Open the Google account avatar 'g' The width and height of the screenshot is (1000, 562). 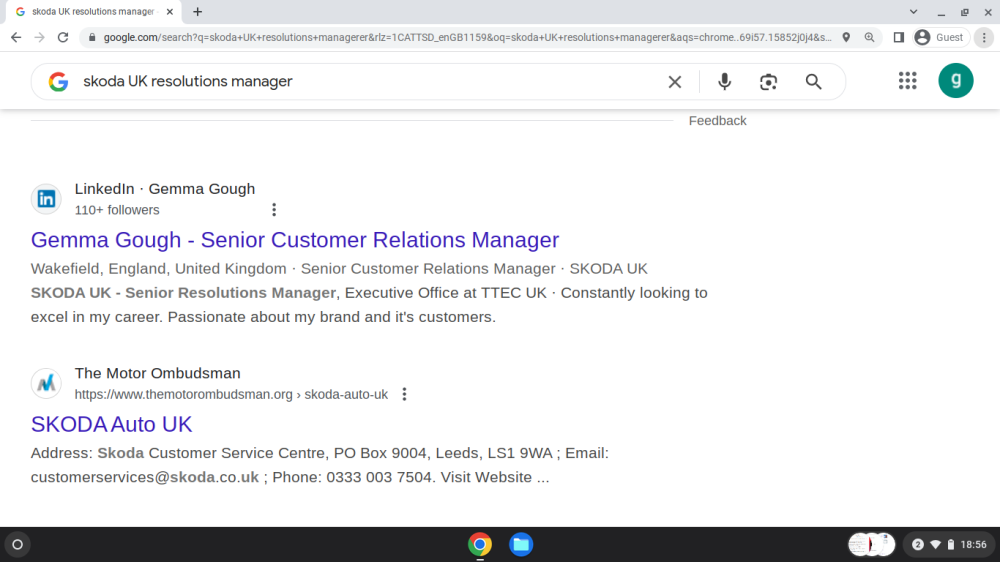(x=955, y=80)
